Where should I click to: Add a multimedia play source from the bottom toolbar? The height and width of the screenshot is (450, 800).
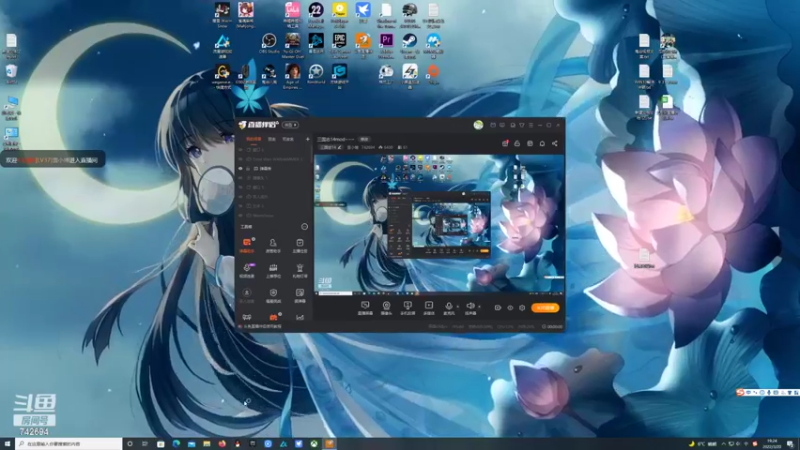pos(429,308)
